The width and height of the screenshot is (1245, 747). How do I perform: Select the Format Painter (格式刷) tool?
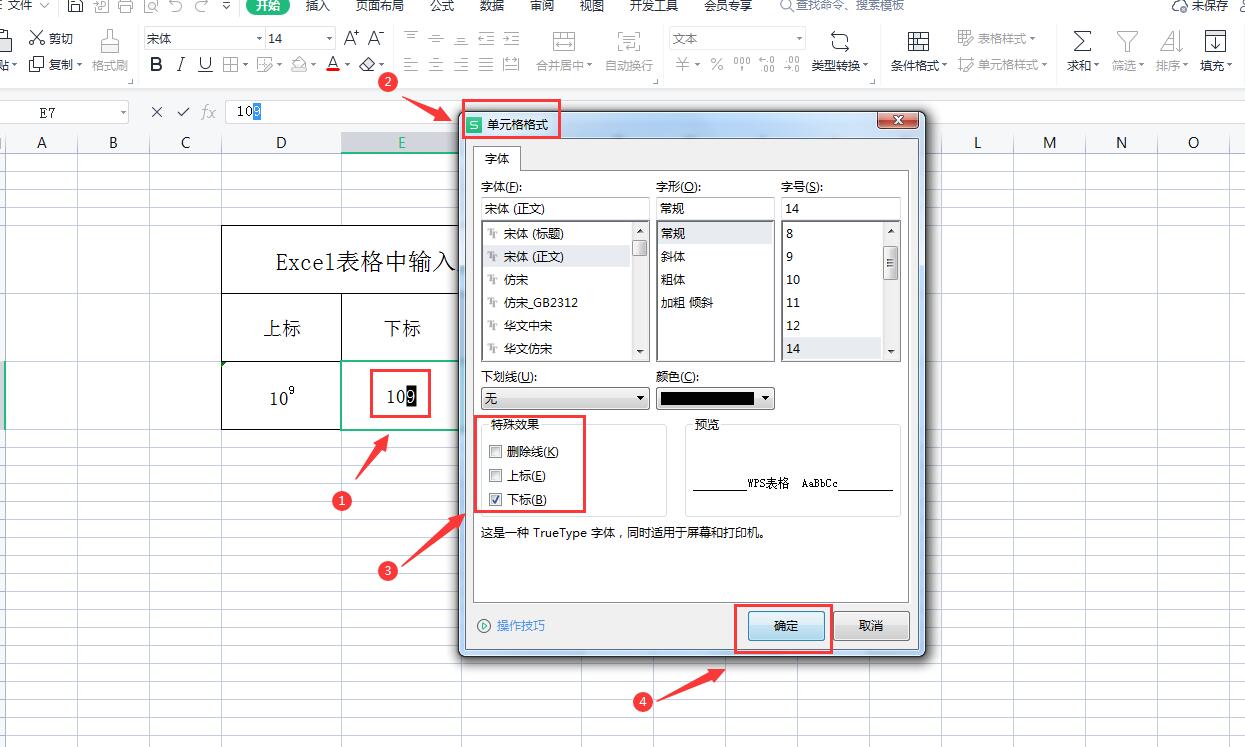pos(109,50)
